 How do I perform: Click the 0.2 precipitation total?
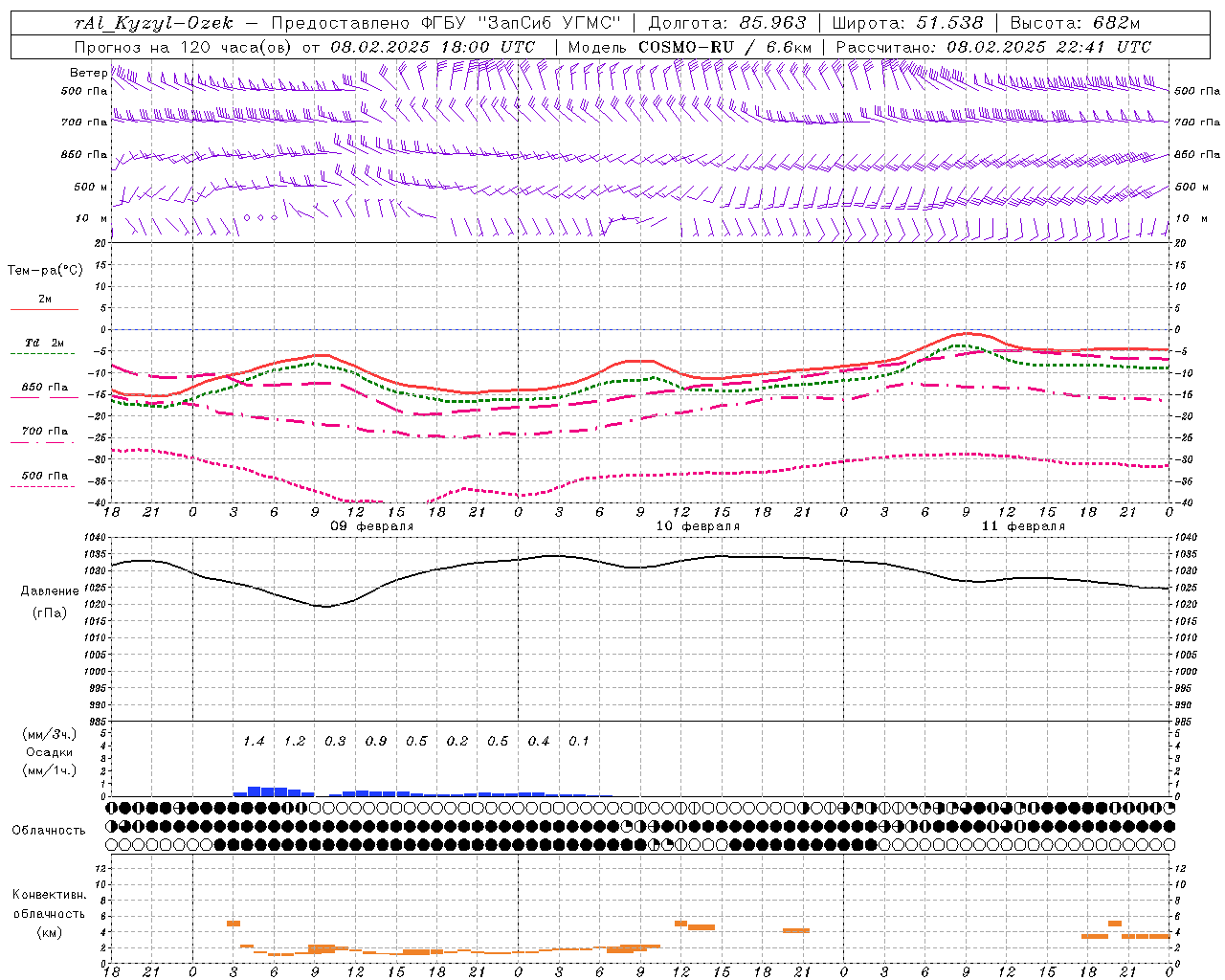tap(457, 741)
